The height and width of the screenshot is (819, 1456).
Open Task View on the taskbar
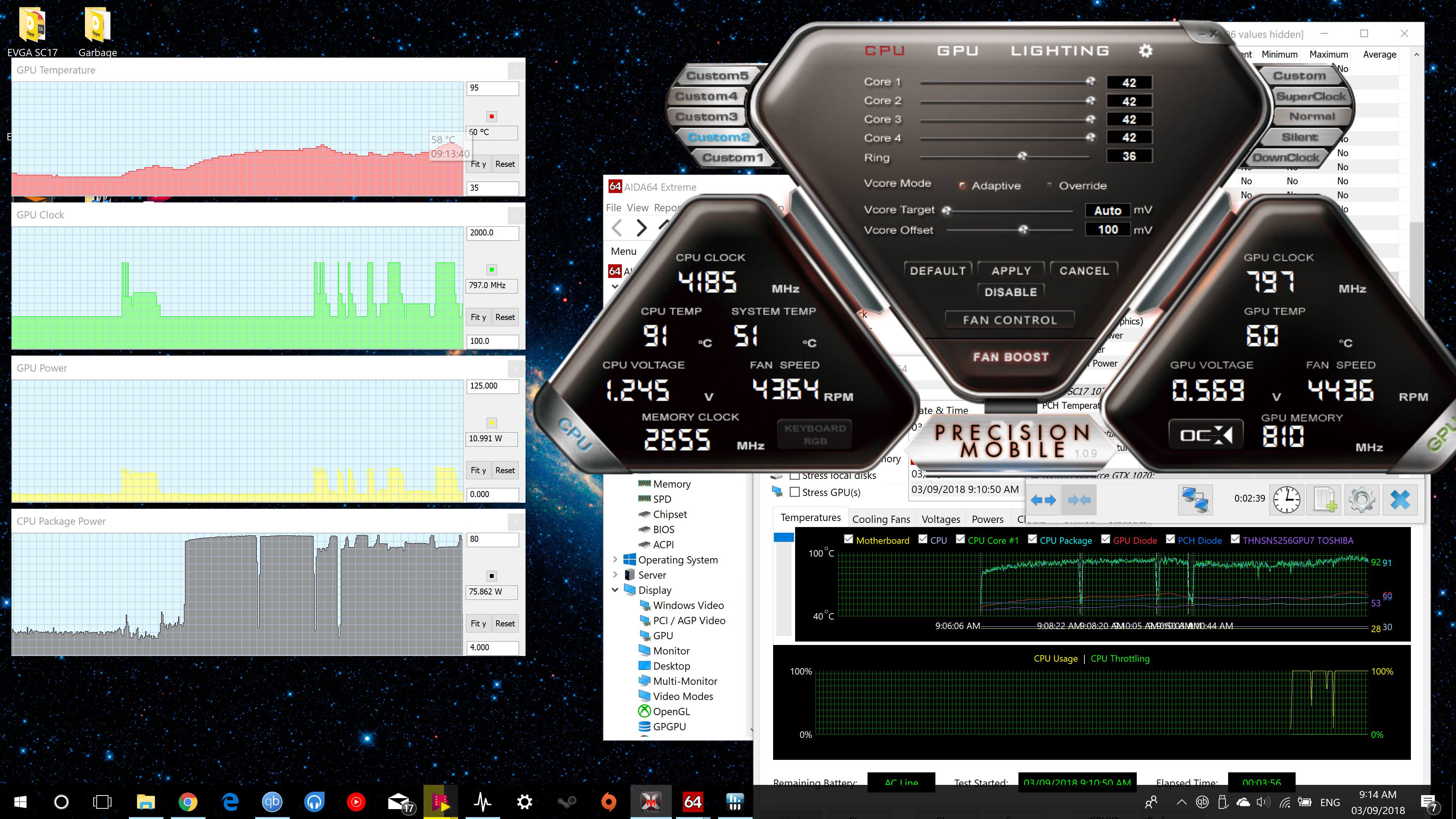pos(102,802)
